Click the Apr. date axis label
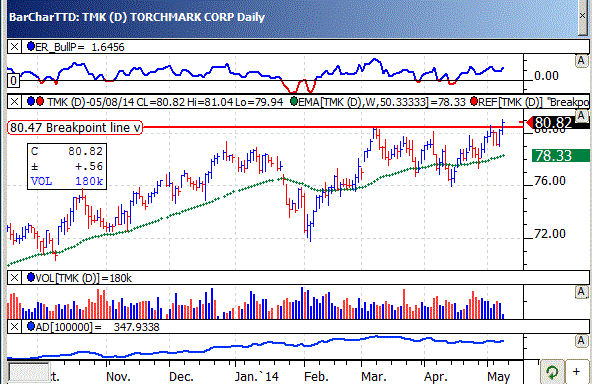The height and width of the screenshot is (384, 592). click(436, 376)
